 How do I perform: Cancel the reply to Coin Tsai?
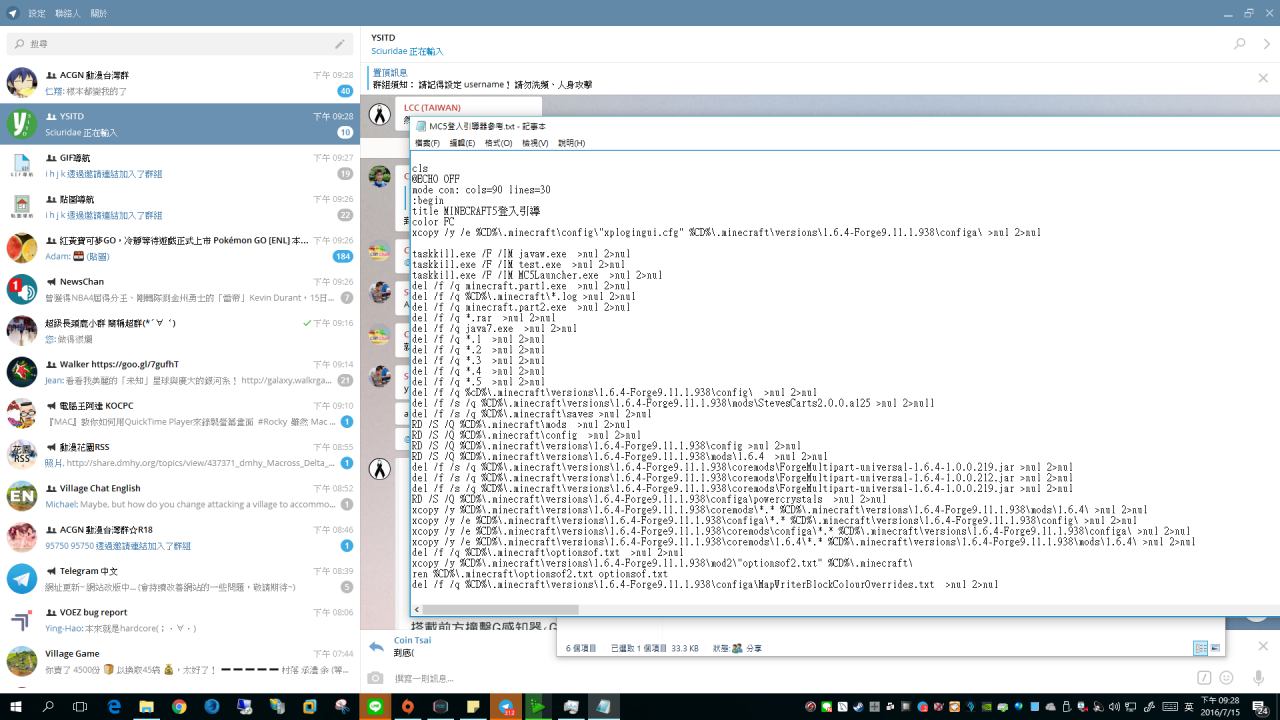[1263, 646]
